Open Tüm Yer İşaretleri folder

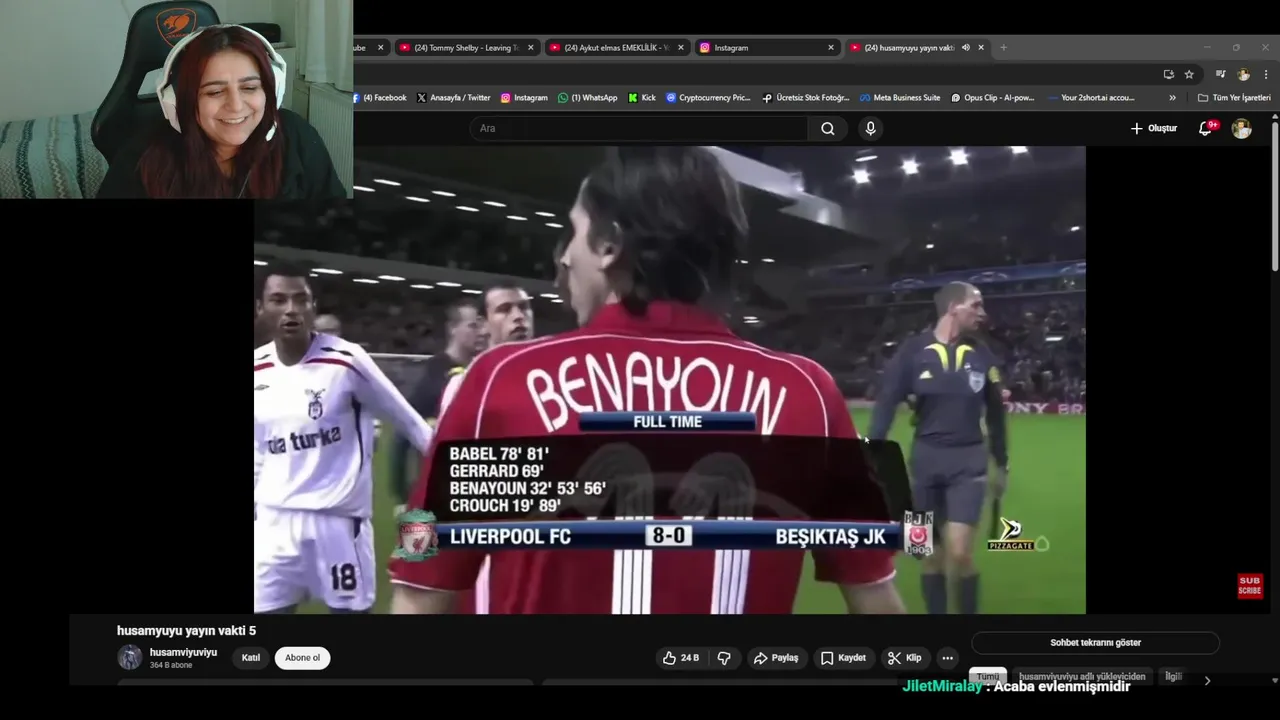pyautogui.click(x=1234, y=98)
